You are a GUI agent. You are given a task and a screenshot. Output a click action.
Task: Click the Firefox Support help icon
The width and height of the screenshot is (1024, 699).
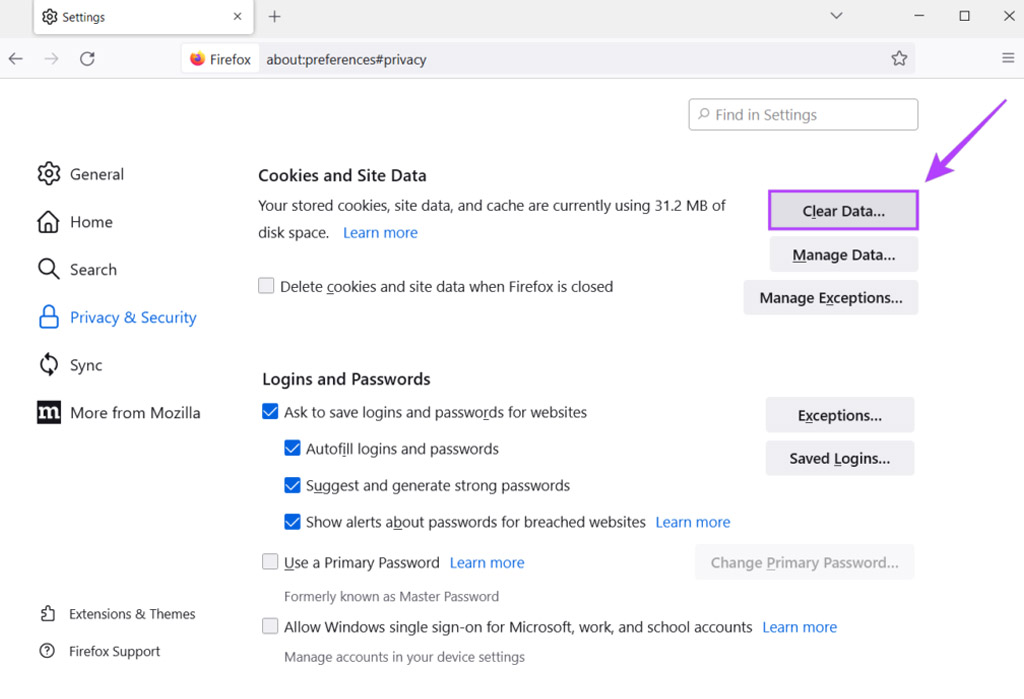[x=47, y=651]
